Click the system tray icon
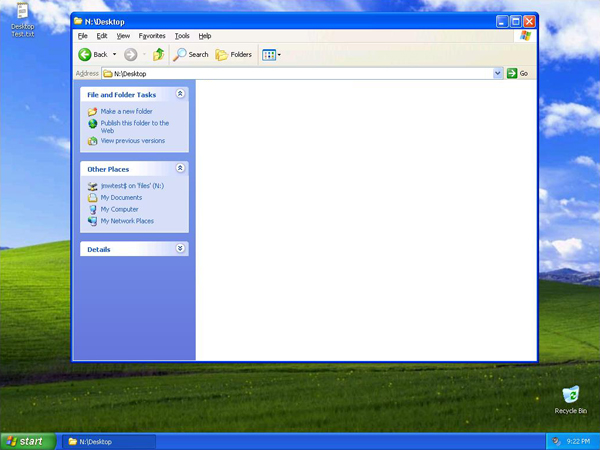The height and width of the screenshot is (450, 600). pyautogui.click(x=556, y=442)
